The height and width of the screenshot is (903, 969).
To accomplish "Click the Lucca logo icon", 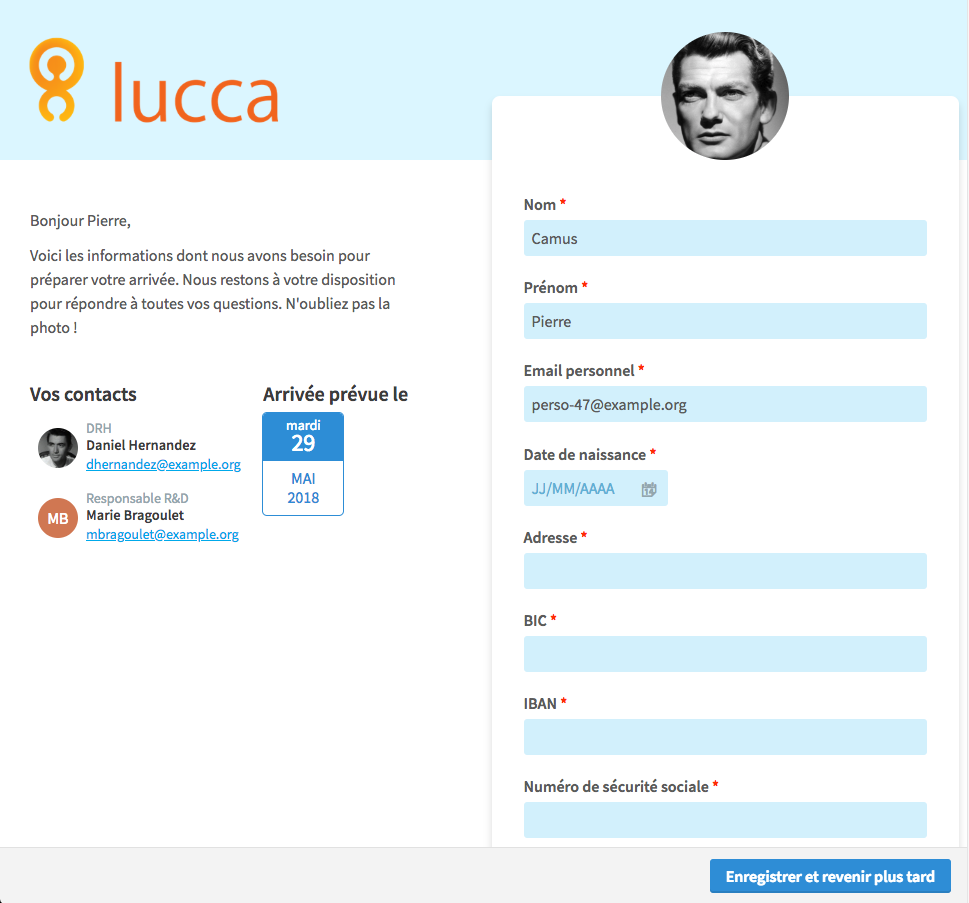I will pos(57,80).
